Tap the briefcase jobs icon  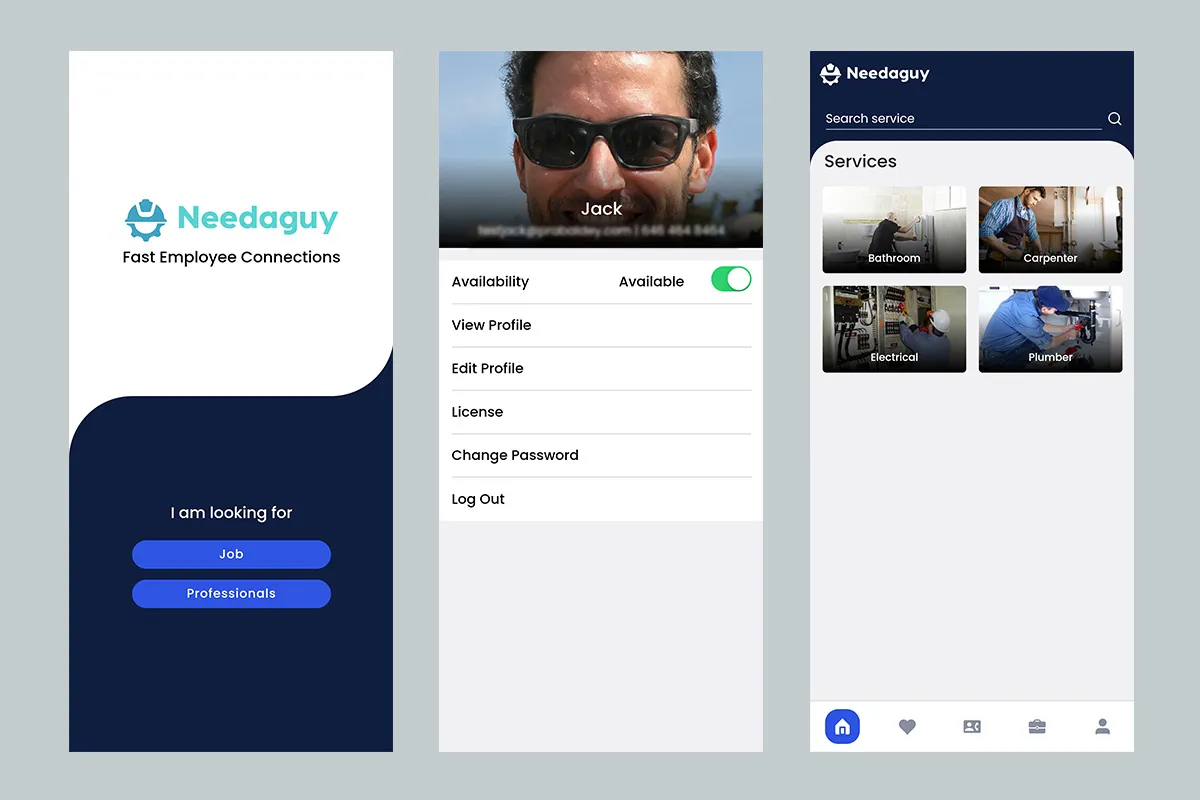click(x=1037, y=727)
